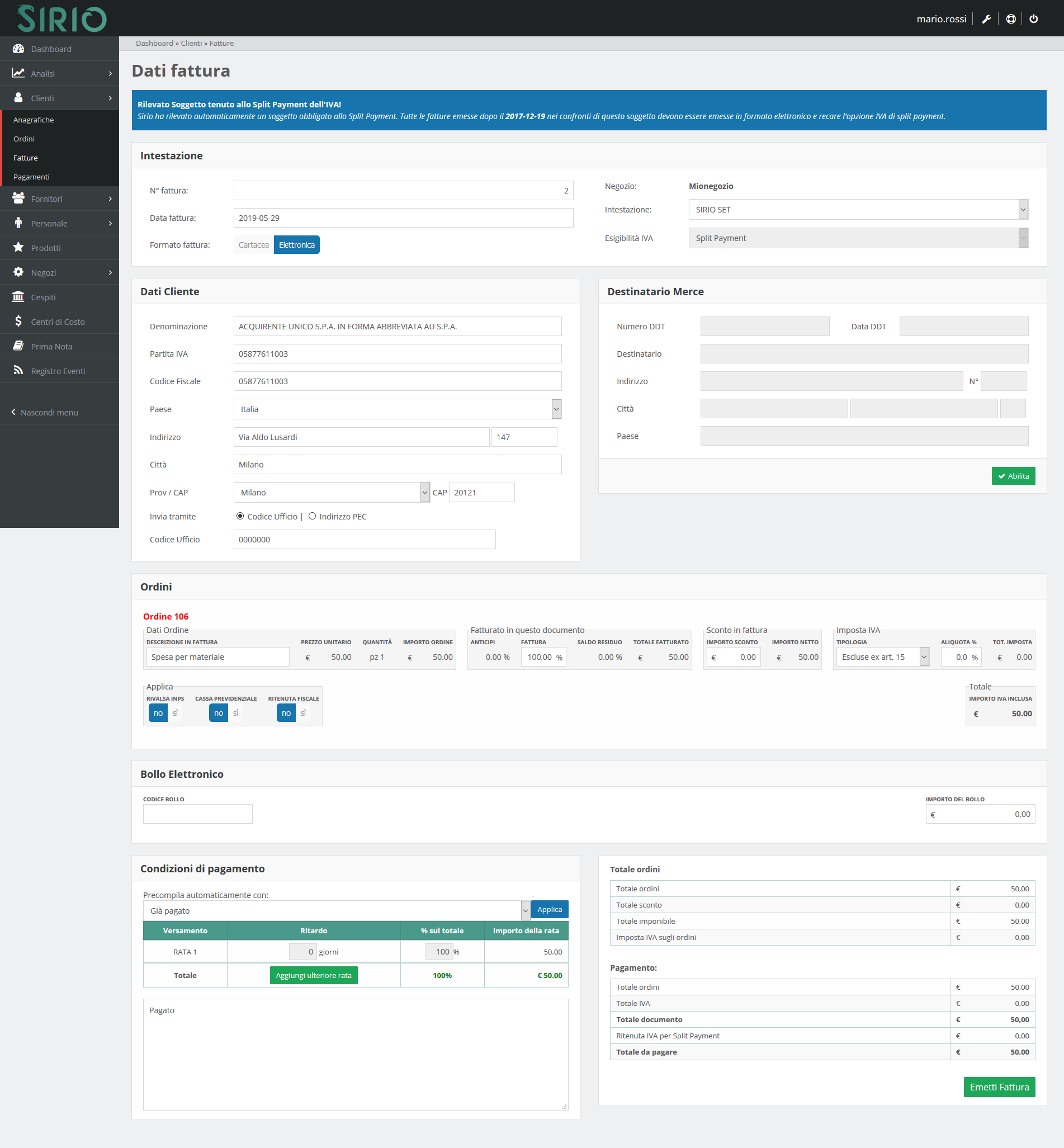Click the Codice Bollo input field
The width and height of the screenshot is (1064, 1148).
coord(197,814)
